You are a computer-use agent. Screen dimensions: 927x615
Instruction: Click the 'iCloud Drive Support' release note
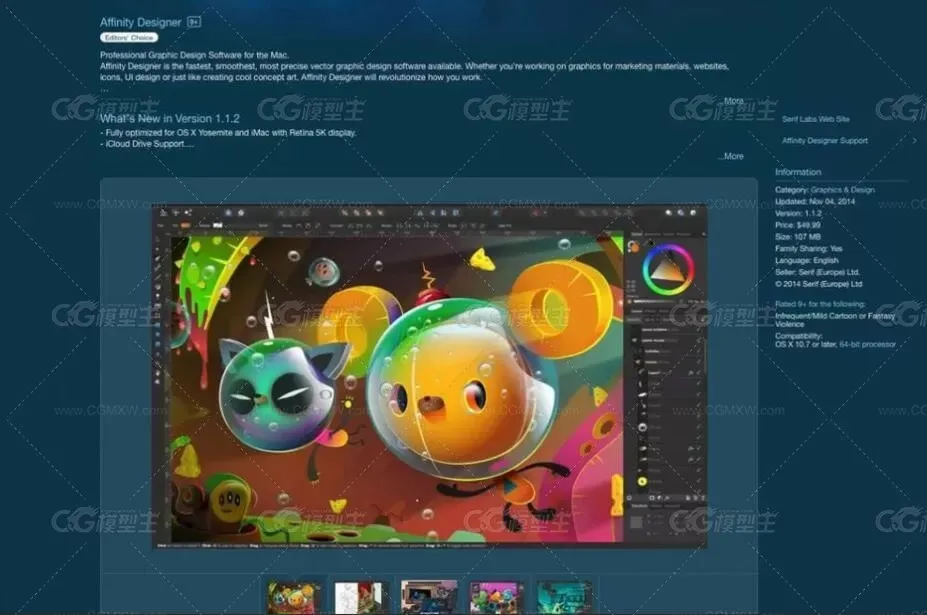(x=147, y=144)
